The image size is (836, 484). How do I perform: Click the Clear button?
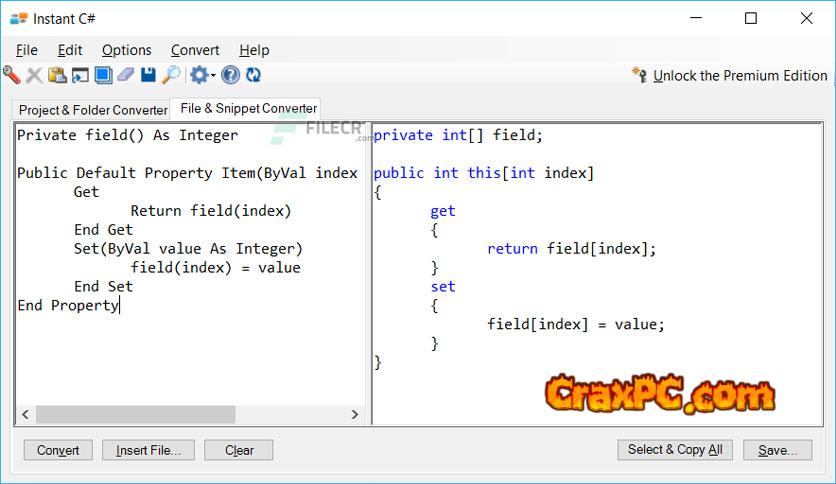239,450
